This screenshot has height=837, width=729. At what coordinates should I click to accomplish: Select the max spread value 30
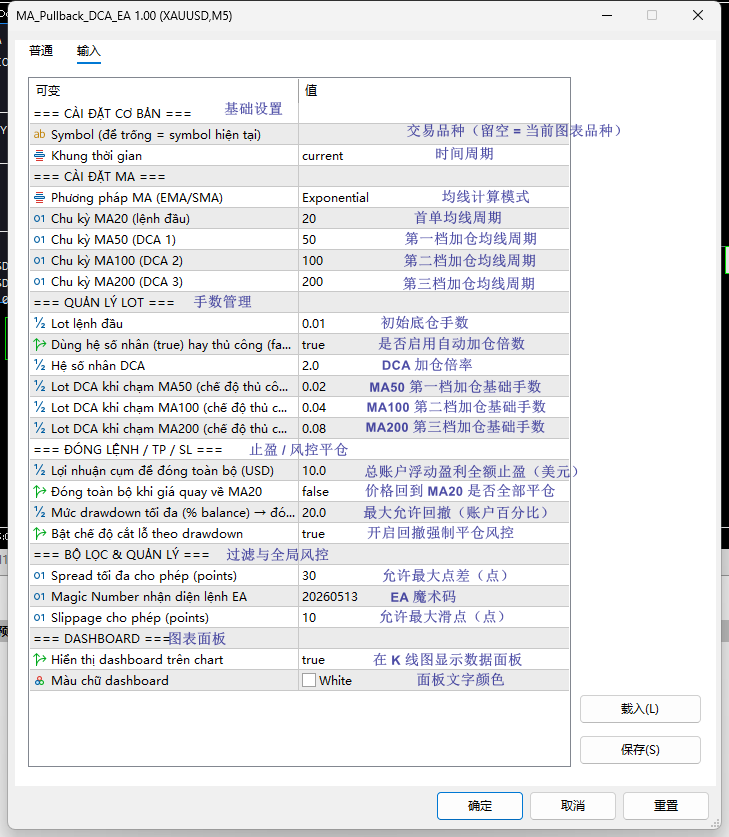point(309,576)
